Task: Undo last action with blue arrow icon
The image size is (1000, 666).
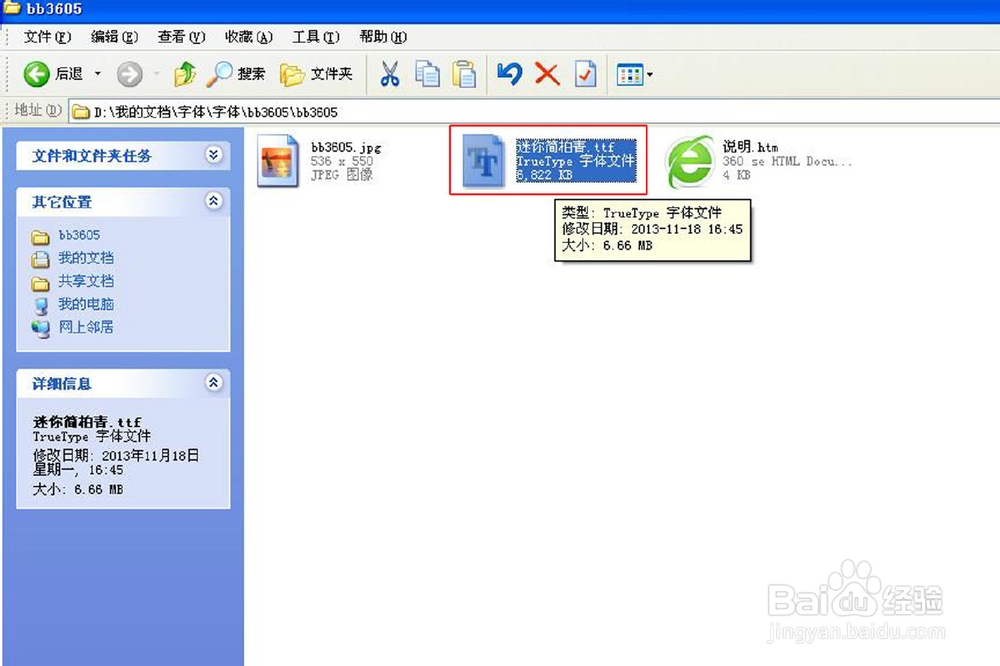Action: click(508, 73)
